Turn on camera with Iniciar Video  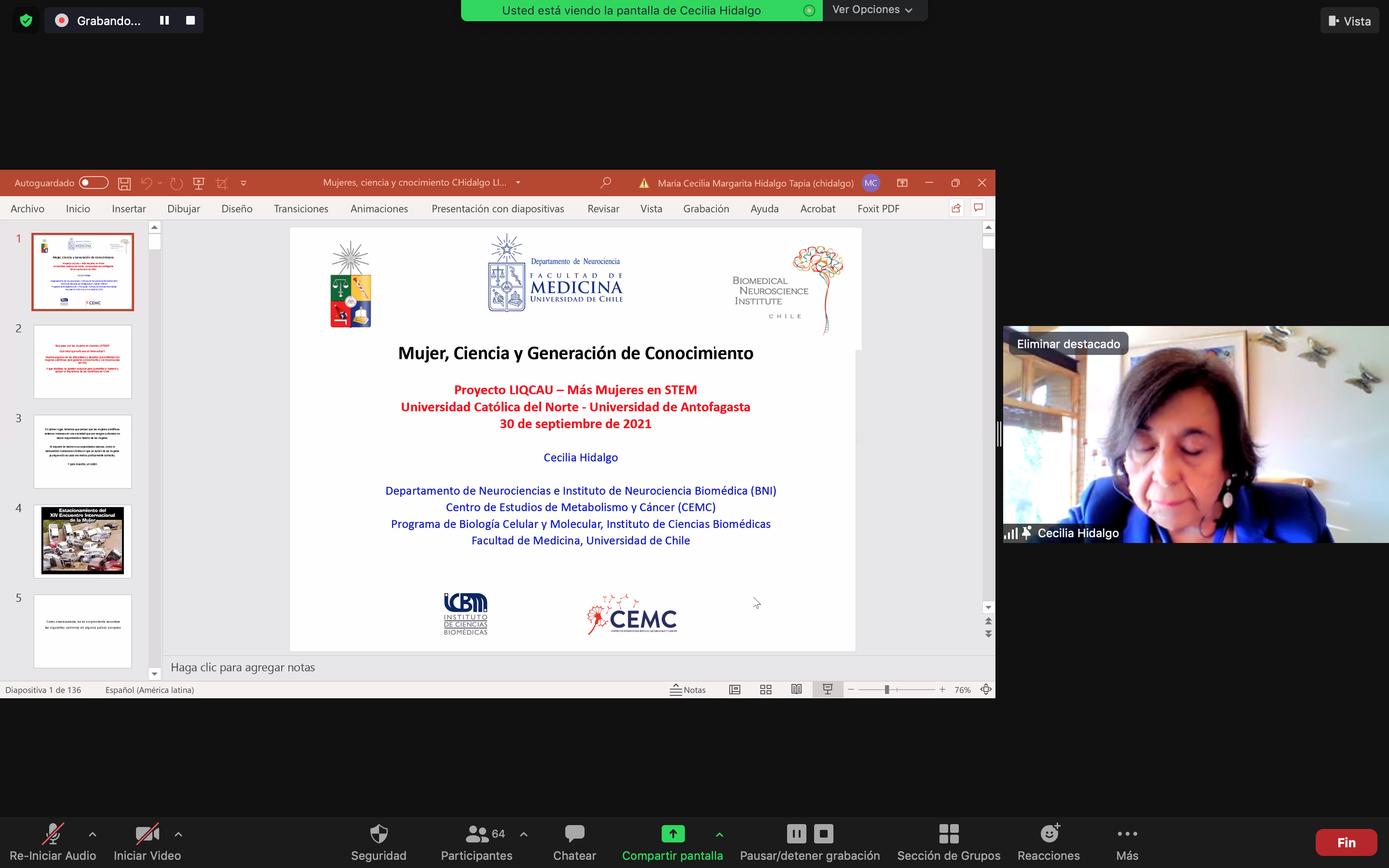147,834
